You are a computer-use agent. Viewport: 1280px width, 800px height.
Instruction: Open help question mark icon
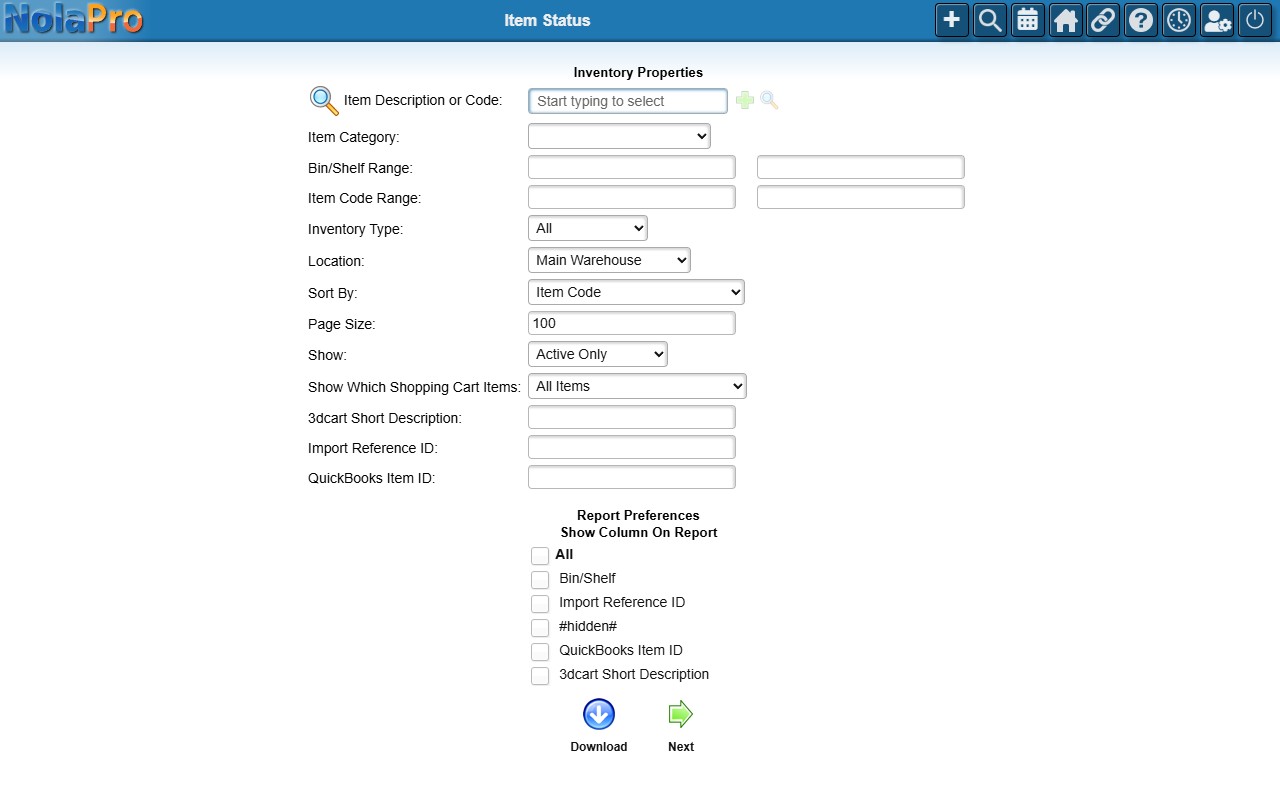click(1141, 20)
